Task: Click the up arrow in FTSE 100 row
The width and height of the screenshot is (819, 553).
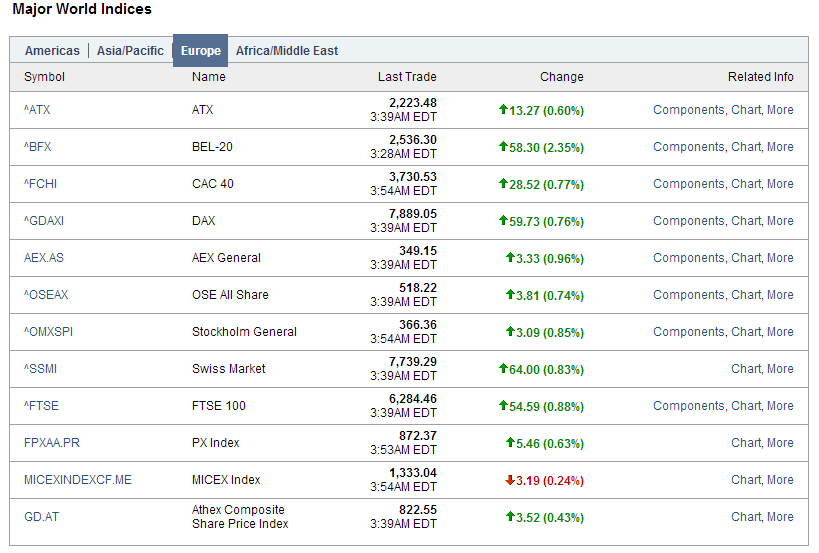Action: pos(503,406)
